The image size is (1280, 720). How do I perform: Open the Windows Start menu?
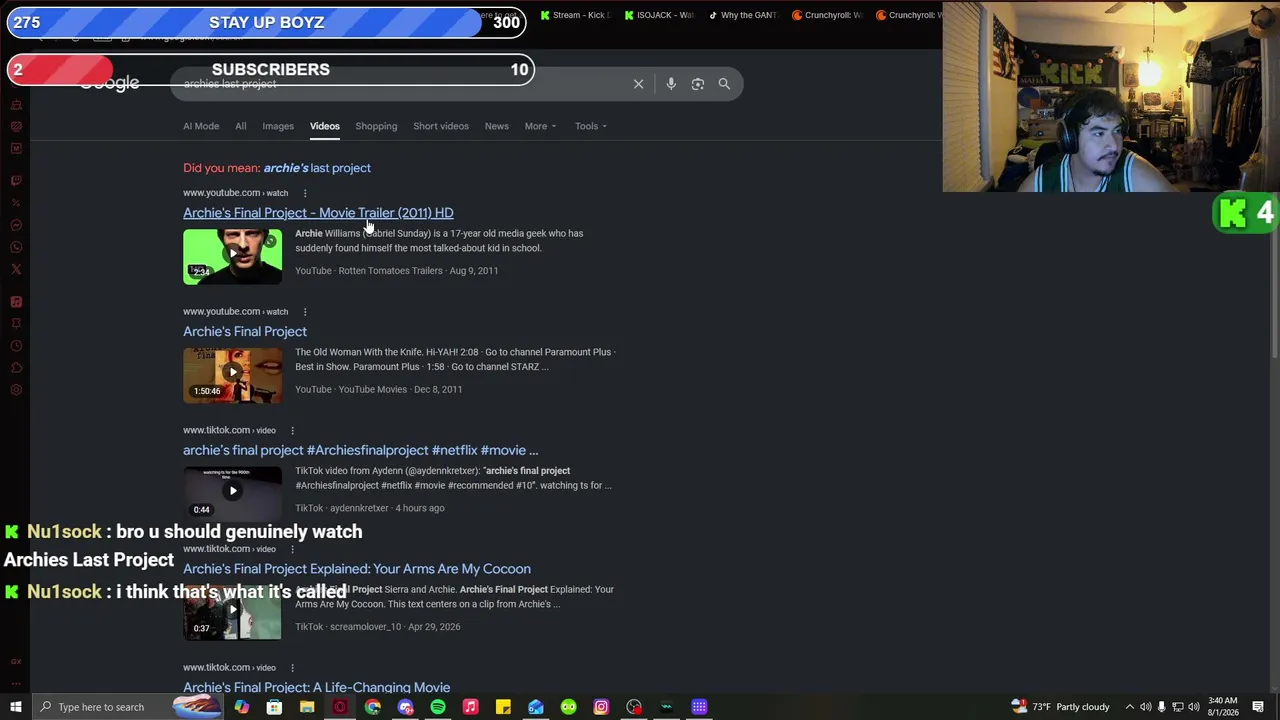(x=16, y=707)
